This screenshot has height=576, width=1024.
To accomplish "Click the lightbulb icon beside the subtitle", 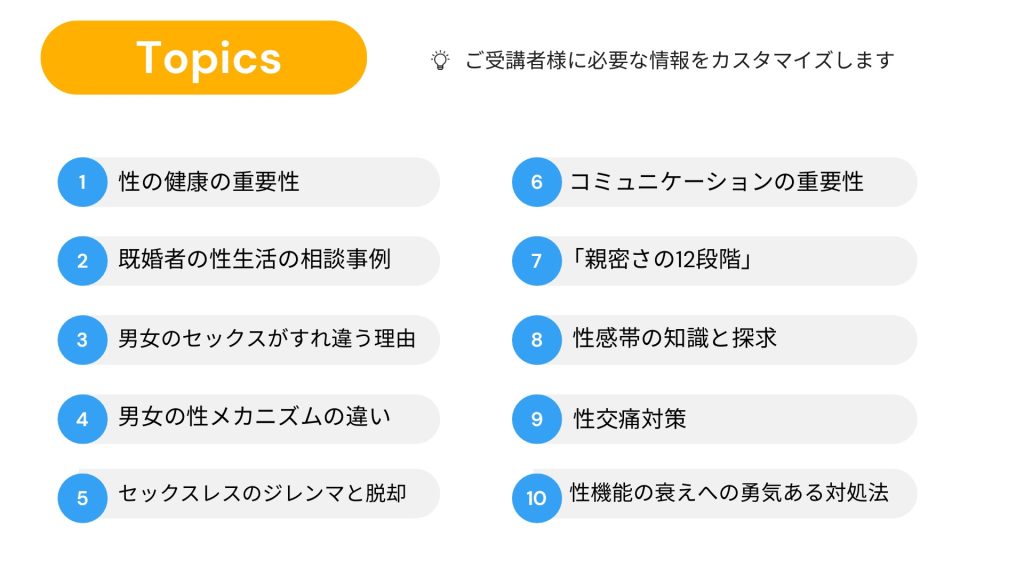I will point(440,60).
